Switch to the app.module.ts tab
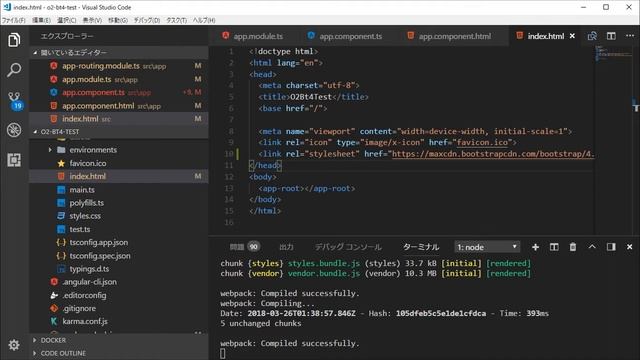 point(253,36)
